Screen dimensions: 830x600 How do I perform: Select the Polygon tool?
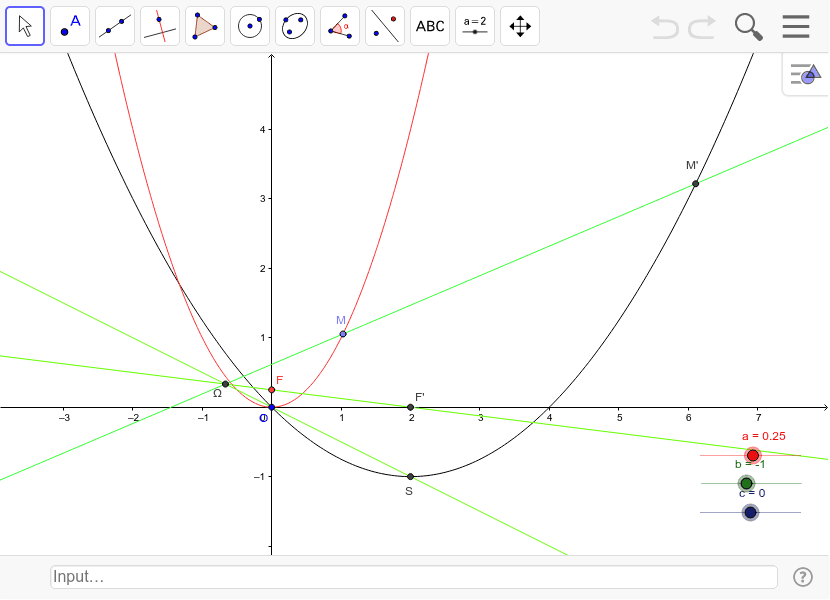[x=205, y=26]
